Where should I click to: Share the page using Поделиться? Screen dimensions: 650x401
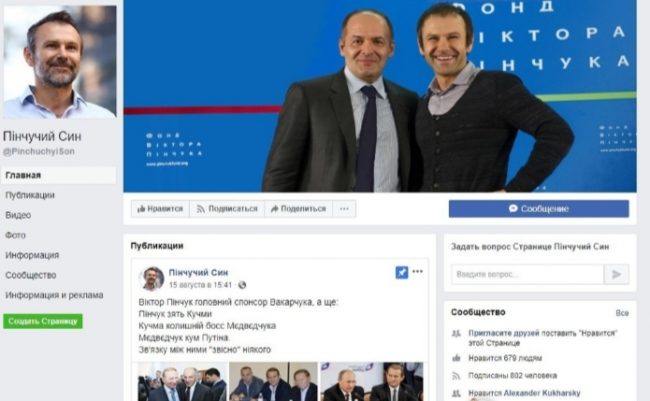(x=298, y=209)
